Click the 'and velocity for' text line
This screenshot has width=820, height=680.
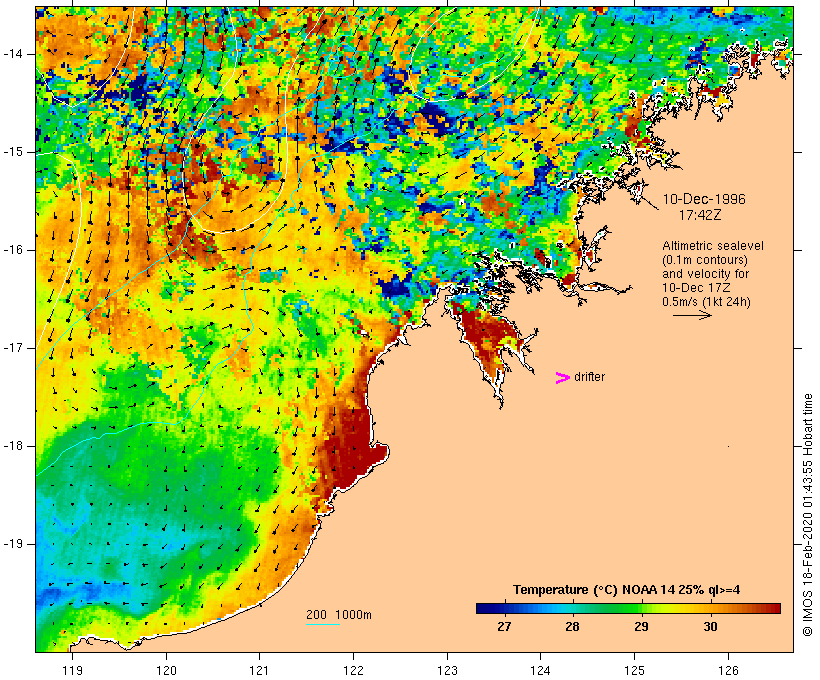pyautogui.click(x=705, y=274)
